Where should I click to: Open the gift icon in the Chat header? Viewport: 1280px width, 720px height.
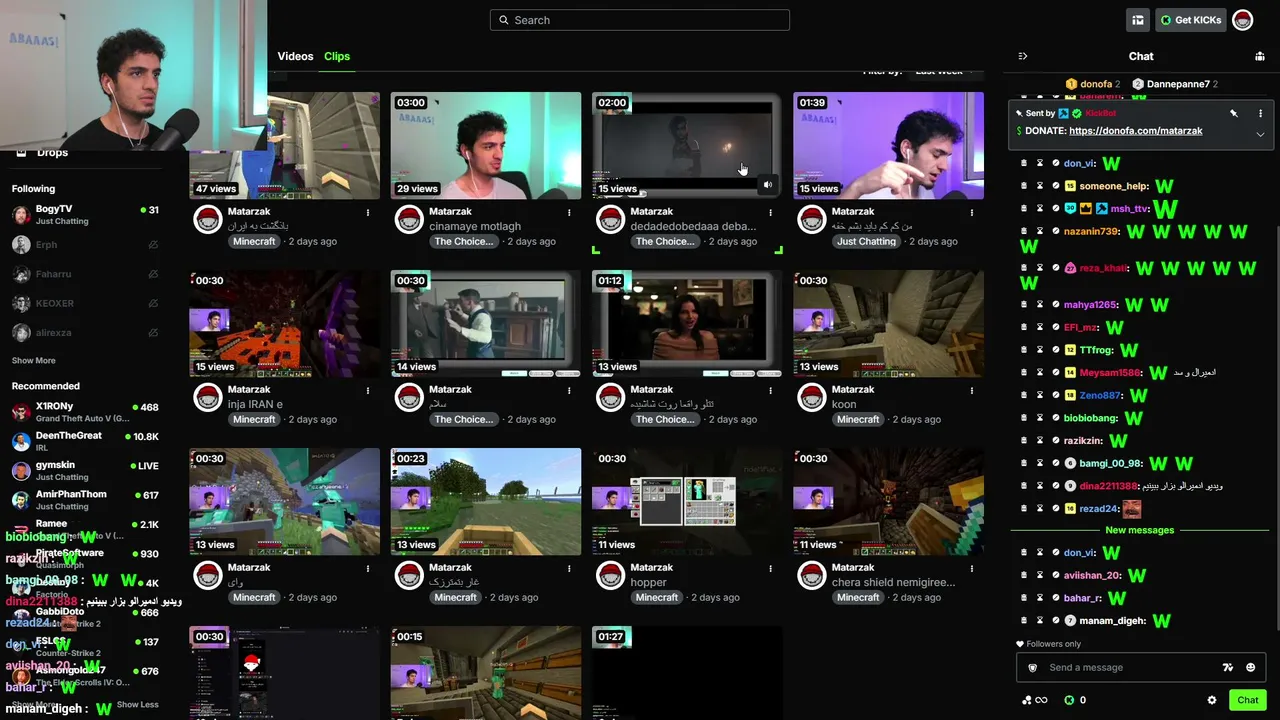click(1260, 56)
